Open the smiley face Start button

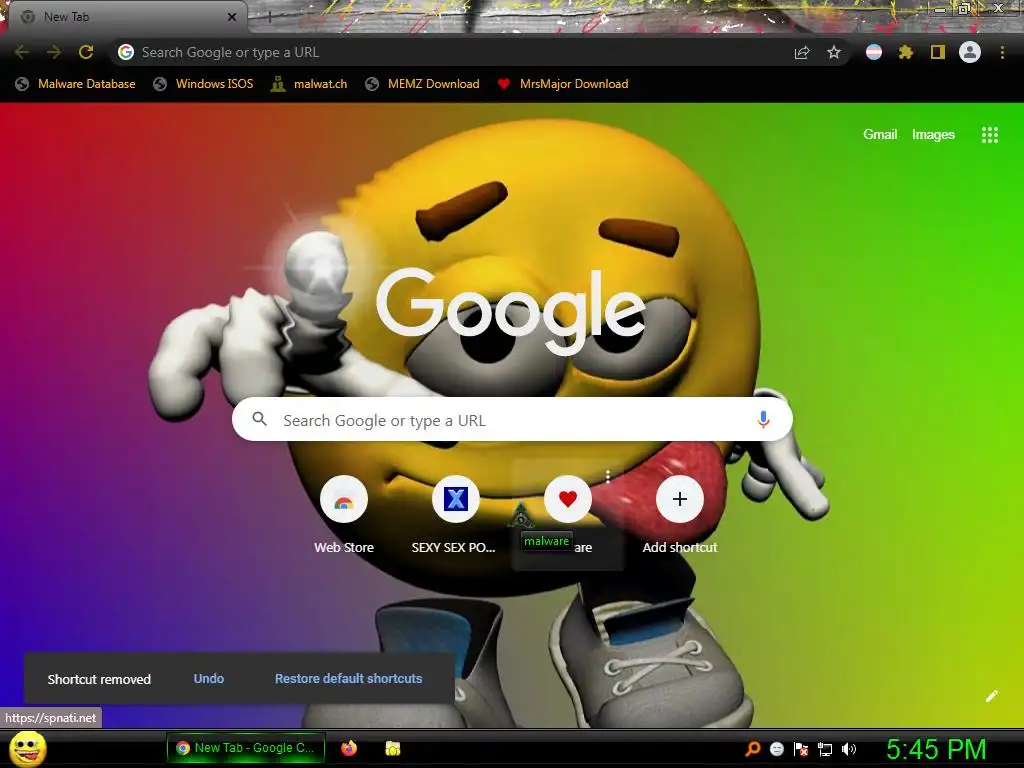point(27,748)
